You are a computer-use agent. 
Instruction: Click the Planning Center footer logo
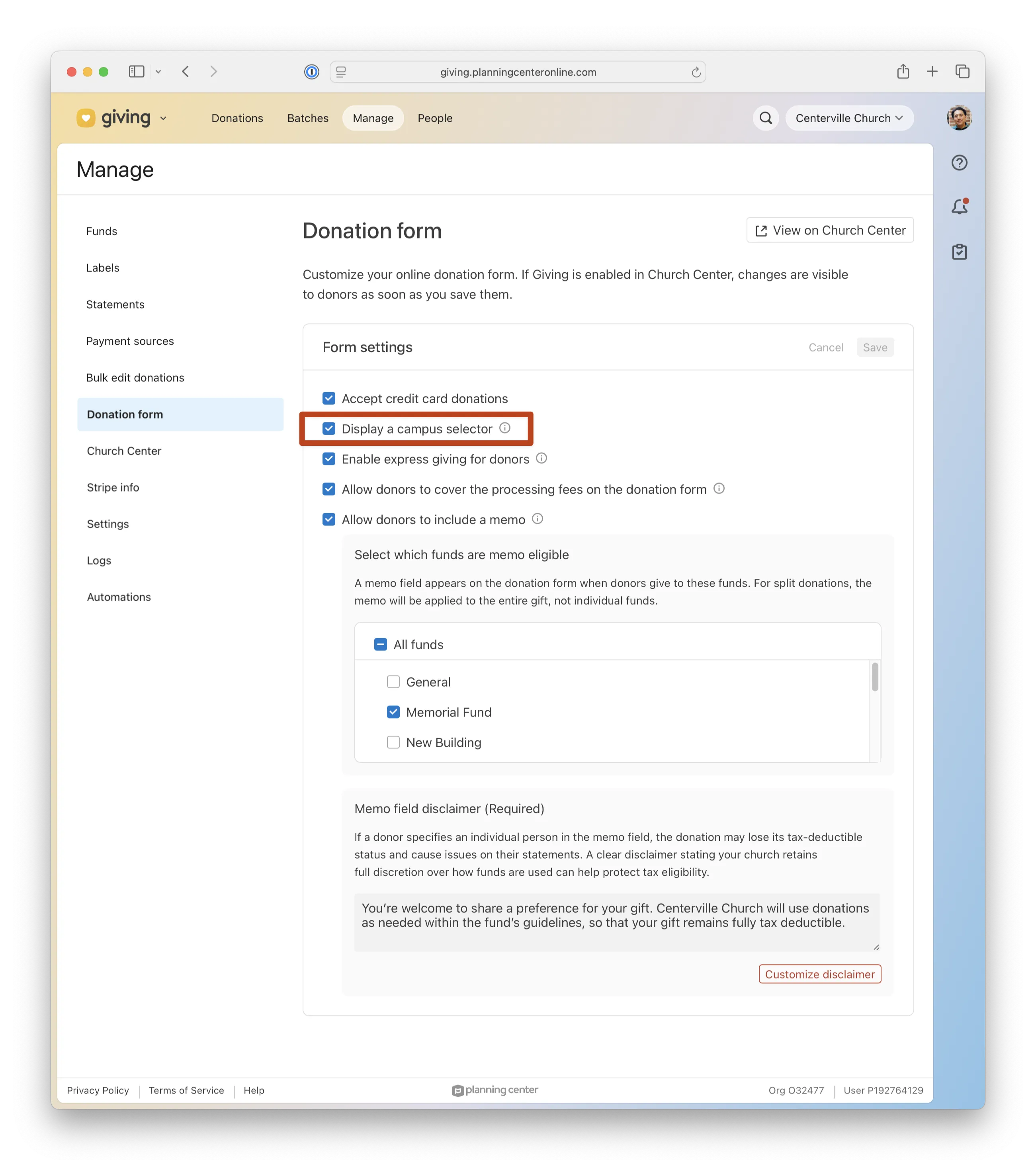[x=495, y=1090]
